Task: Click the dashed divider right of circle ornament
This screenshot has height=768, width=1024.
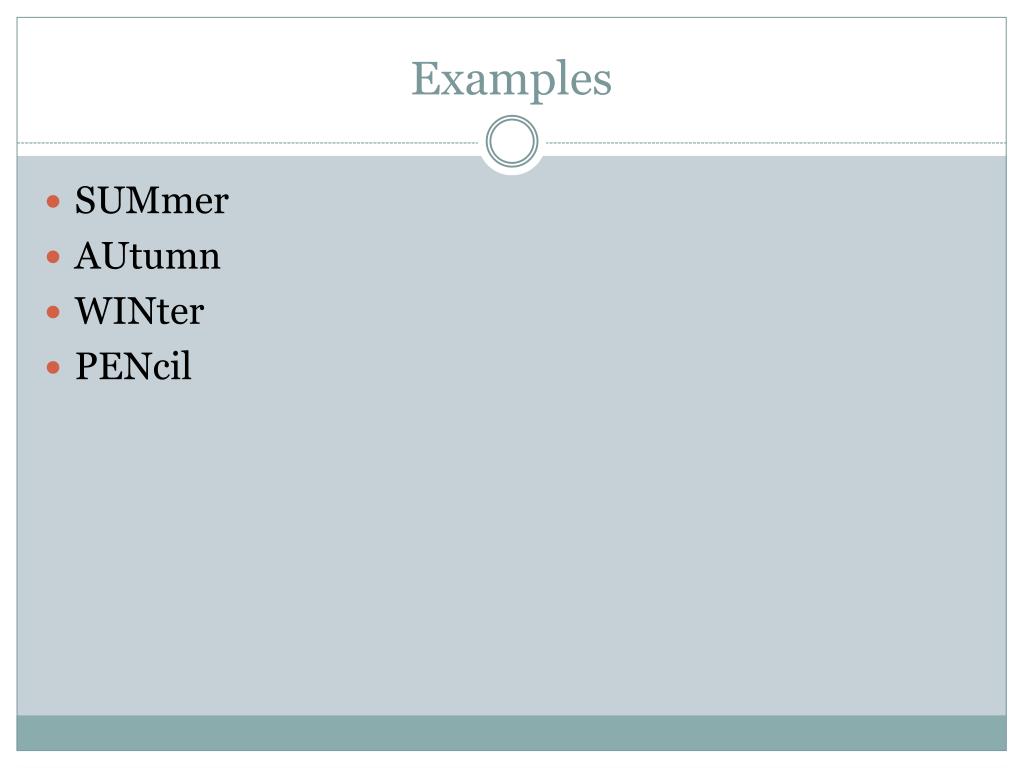Action: point(776,142)
